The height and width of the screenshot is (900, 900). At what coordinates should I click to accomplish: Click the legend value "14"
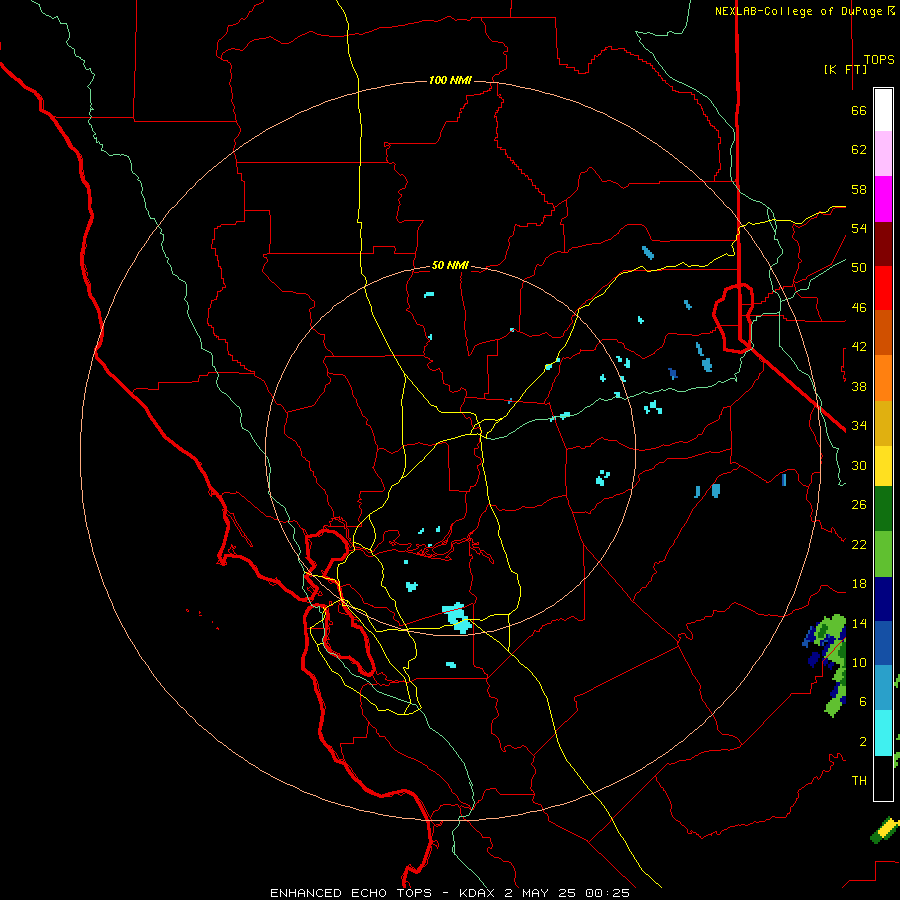[x=859, y=623]
